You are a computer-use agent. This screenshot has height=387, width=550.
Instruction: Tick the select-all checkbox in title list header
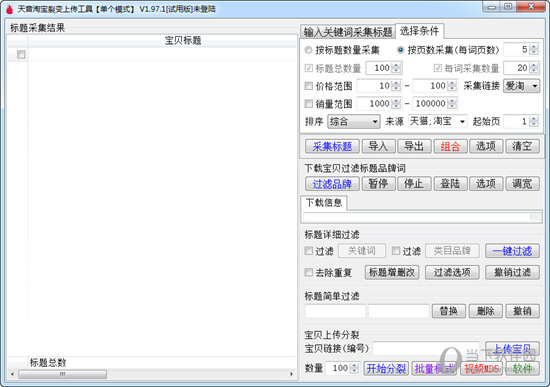21,54
